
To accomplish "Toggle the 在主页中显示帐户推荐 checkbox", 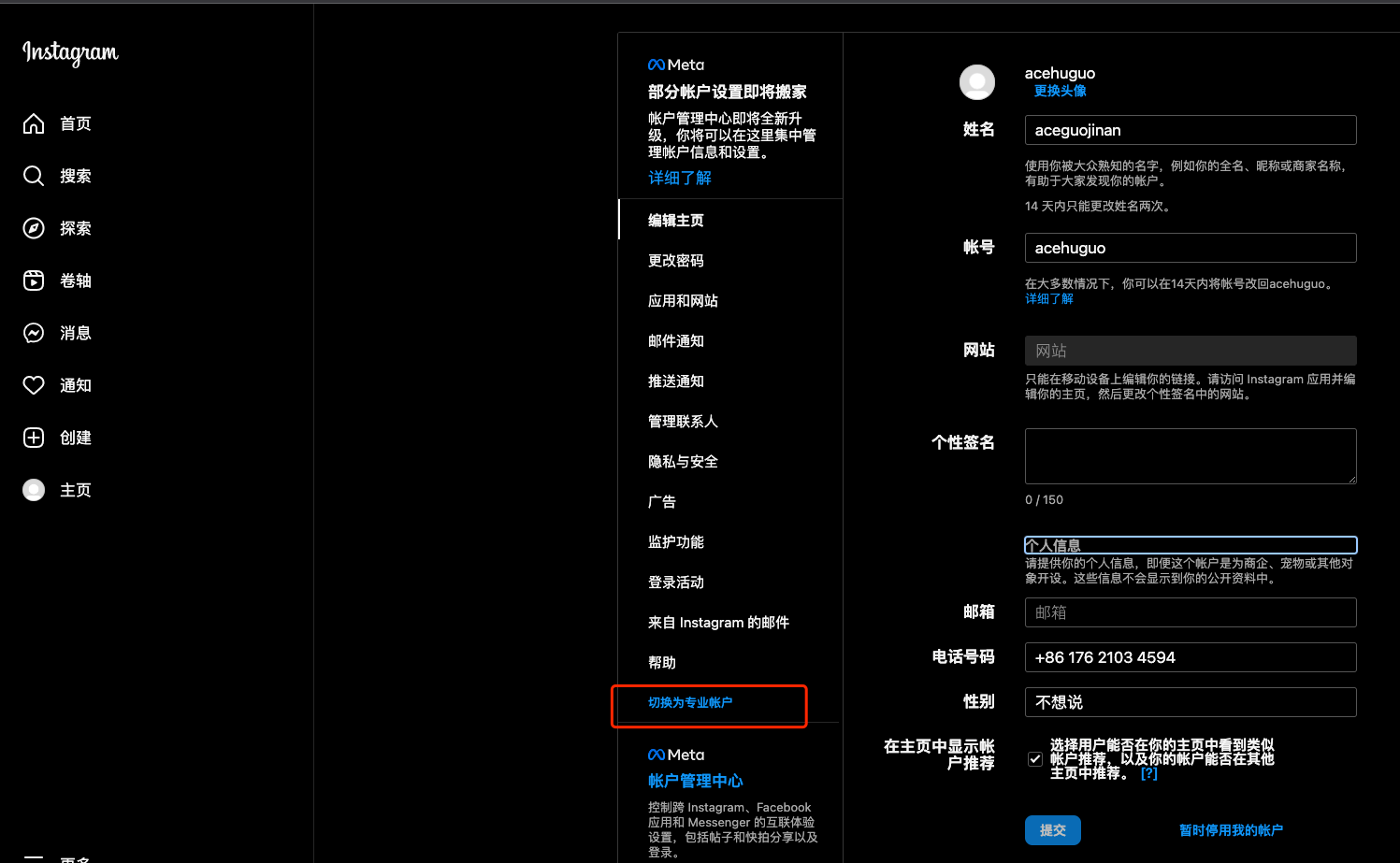I will (x=1035, y=759).
